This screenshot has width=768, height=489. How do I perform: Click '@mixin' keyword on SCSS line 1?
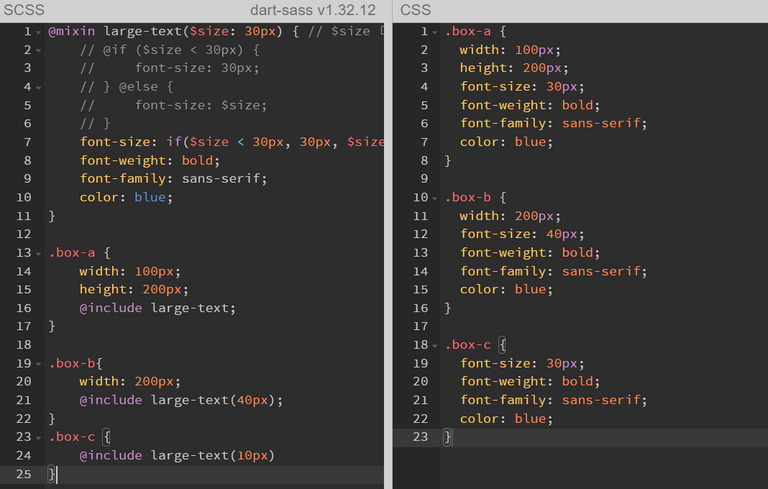[x=72, y=31]
